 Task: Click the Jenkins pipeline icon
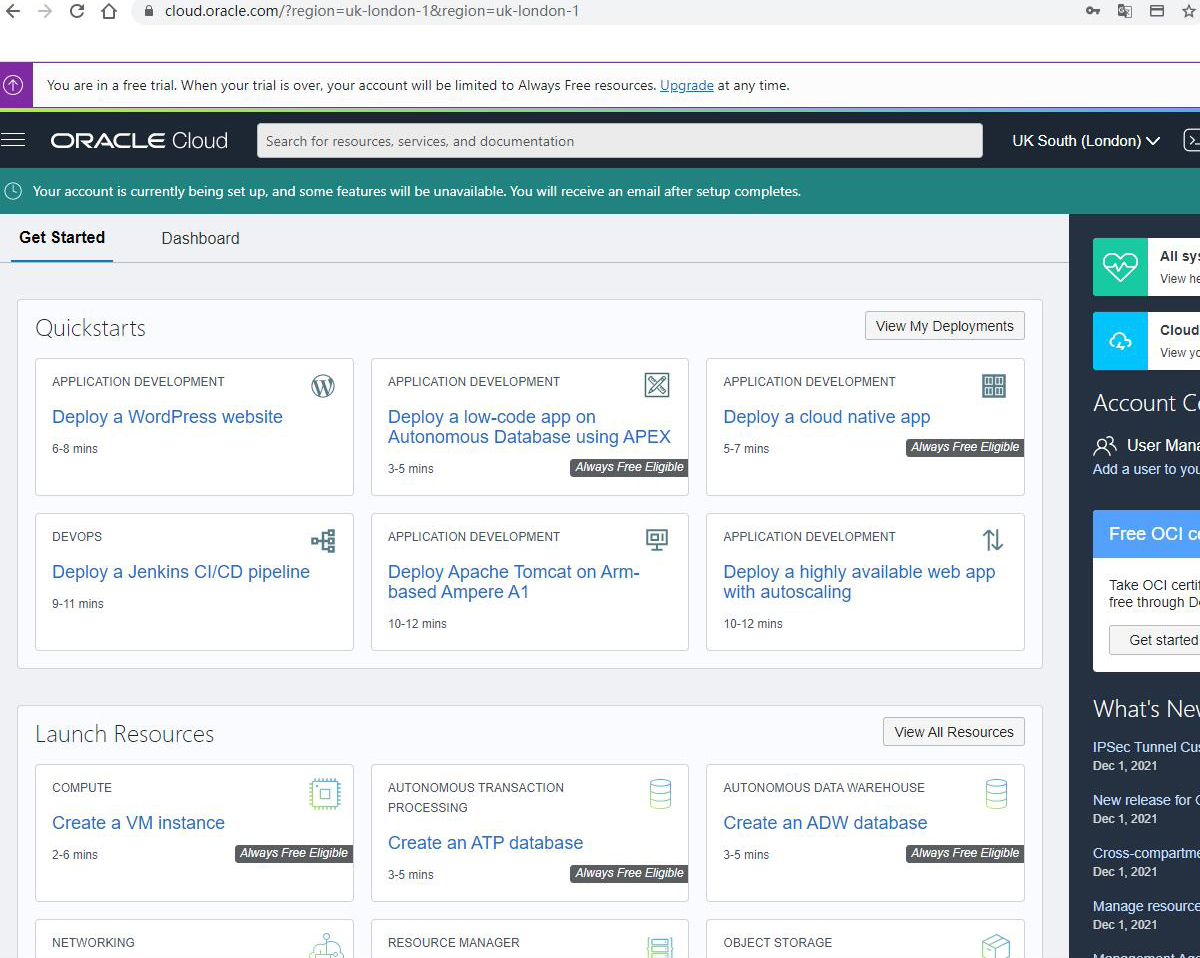point(323,541)
